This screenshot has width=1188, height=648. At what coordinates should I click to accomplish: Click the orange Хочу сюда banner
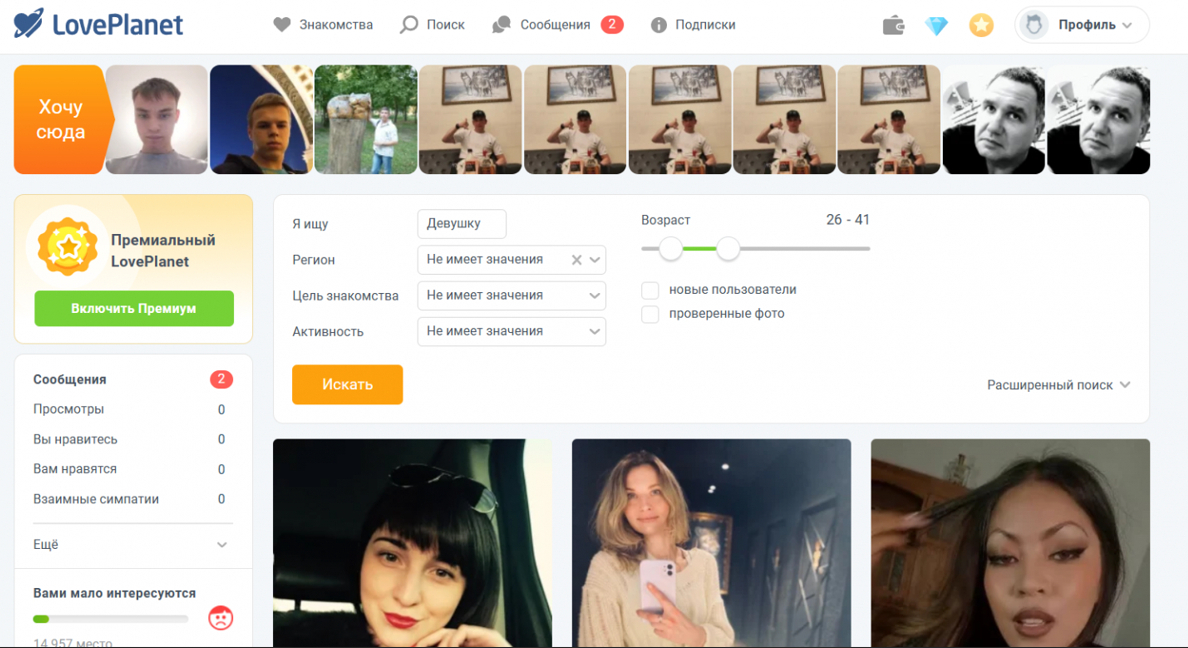click(64, 120)
